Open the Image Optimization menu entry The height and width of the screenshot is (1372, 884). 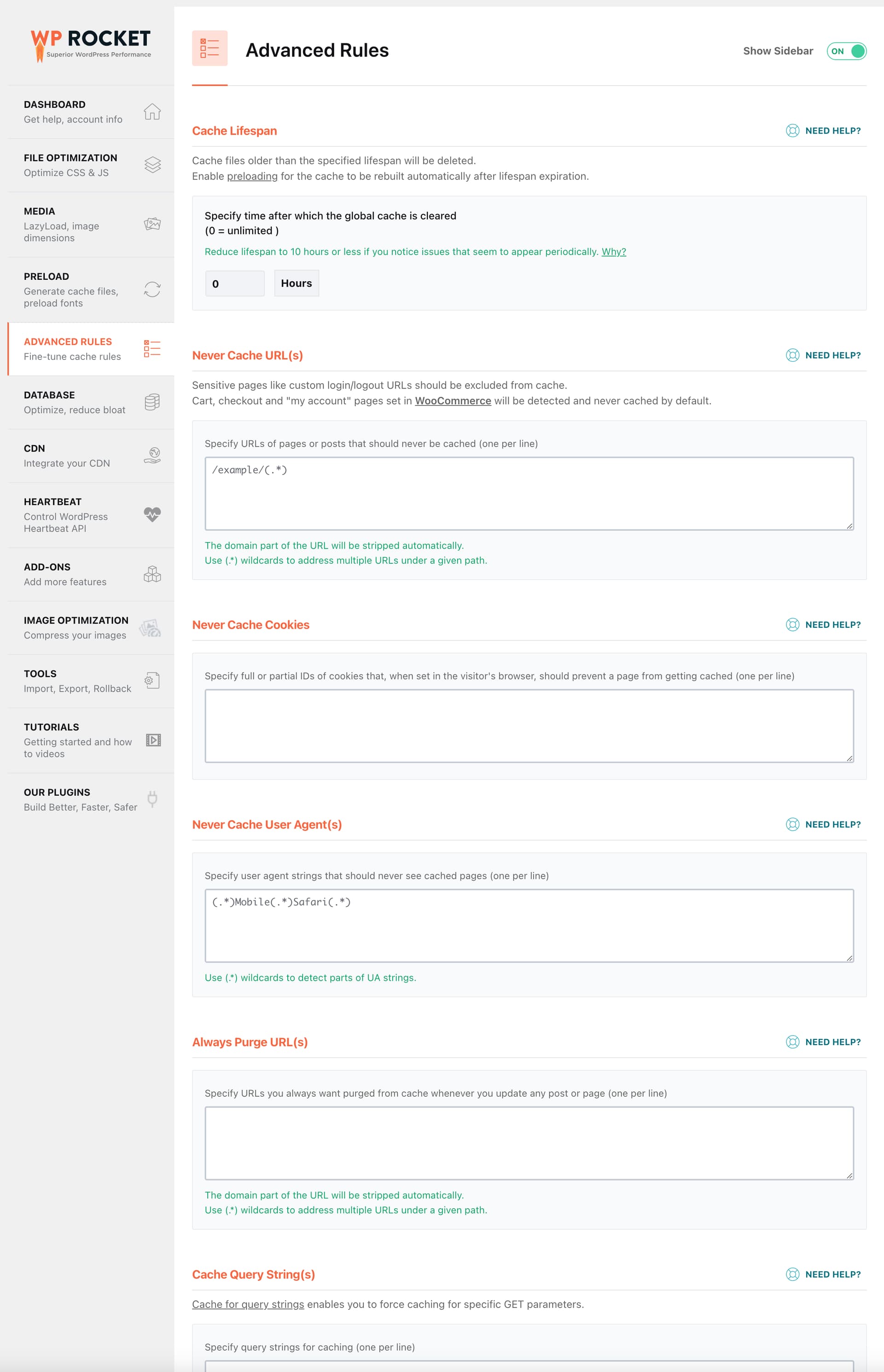pyautogui.click(x=91, y=628)
